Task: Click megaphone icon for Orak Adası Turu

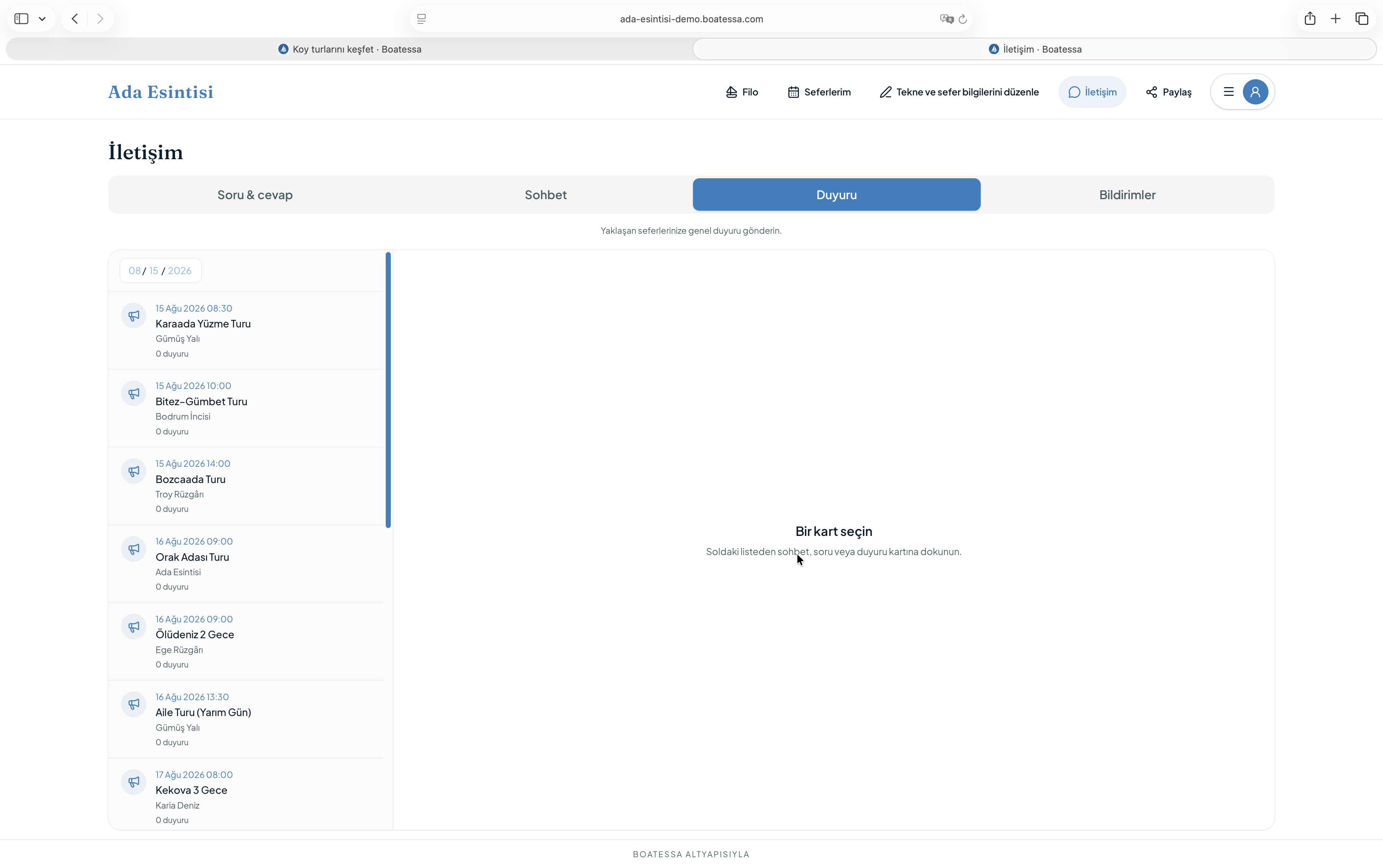Action: coord(134,549)
